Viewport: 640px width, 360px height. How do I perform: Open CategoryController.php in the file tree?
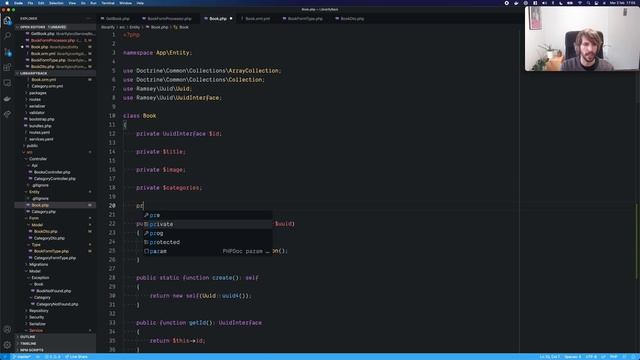click(54, 178)
